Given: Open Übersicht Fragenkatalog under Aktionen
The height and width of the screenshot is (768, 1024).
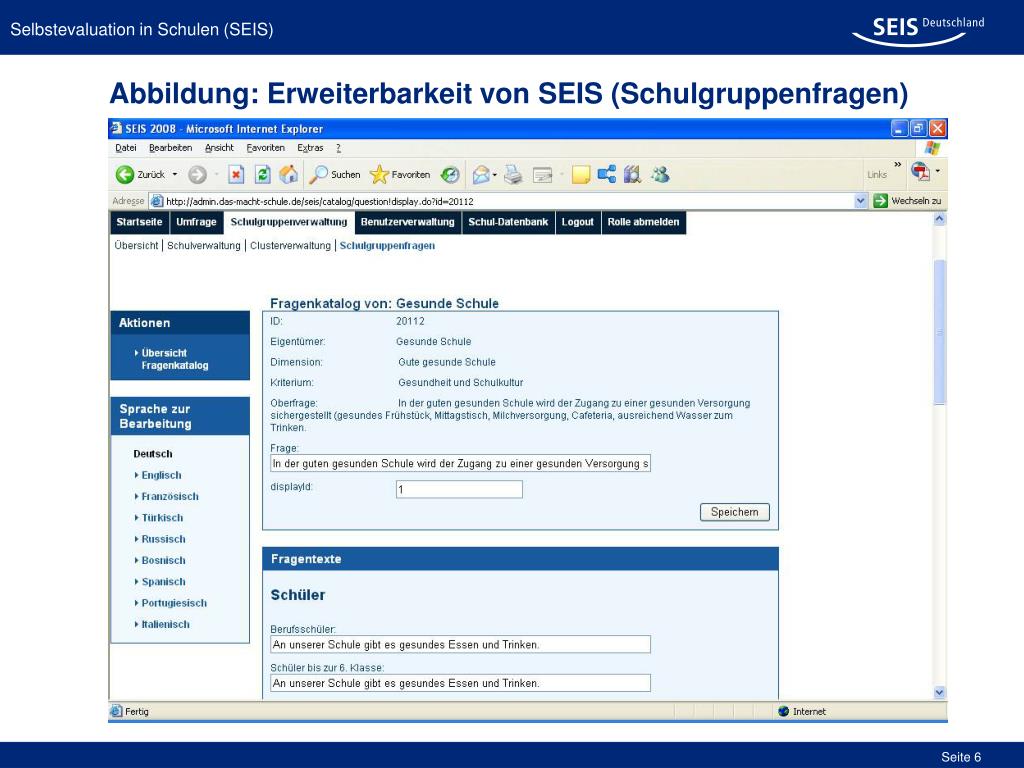Looking at the screenshot, I should [x=174, y=359].
